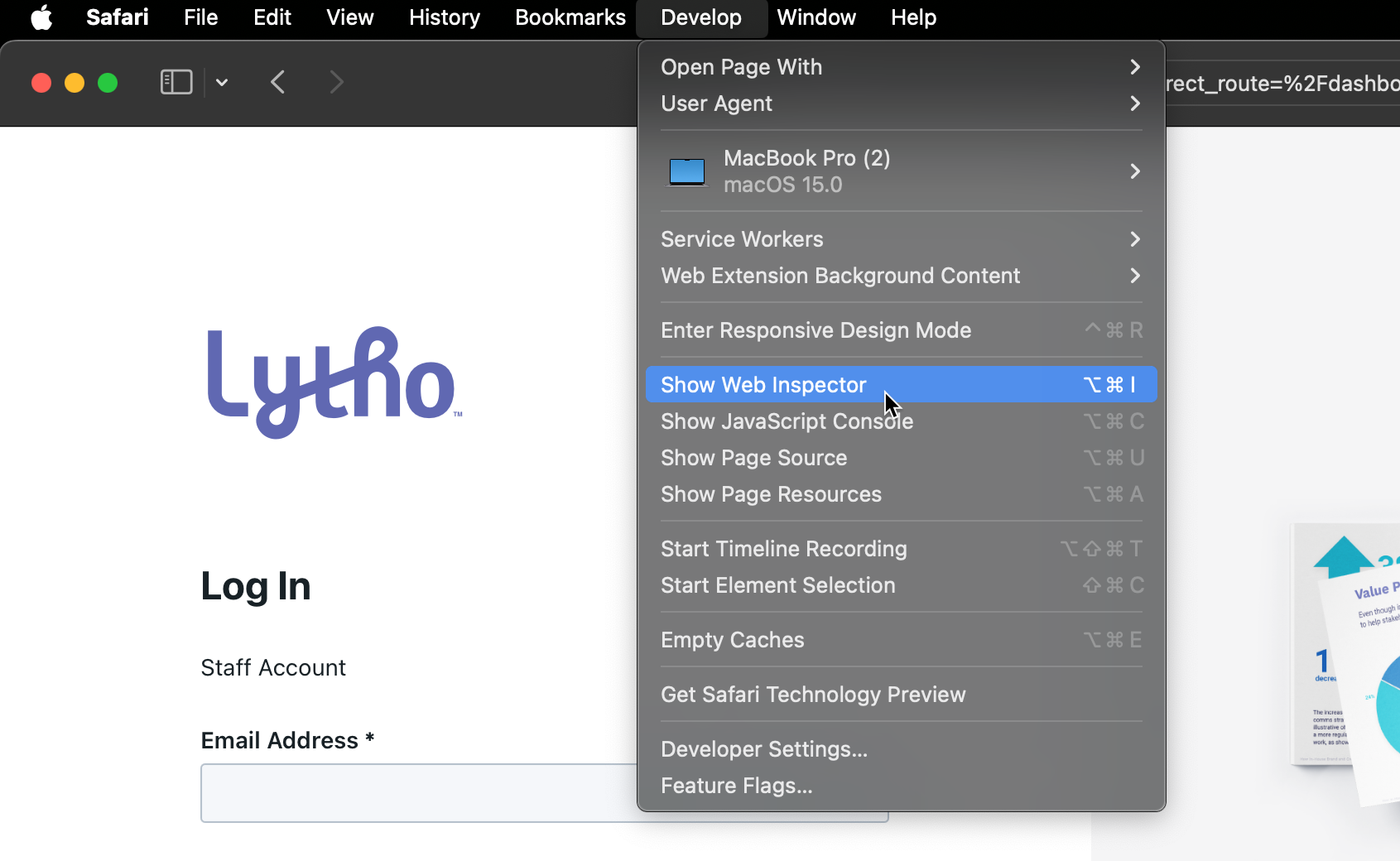The image size is (1400, 861).
Task: Click the Lytho logo
Action: click(334, 382)
